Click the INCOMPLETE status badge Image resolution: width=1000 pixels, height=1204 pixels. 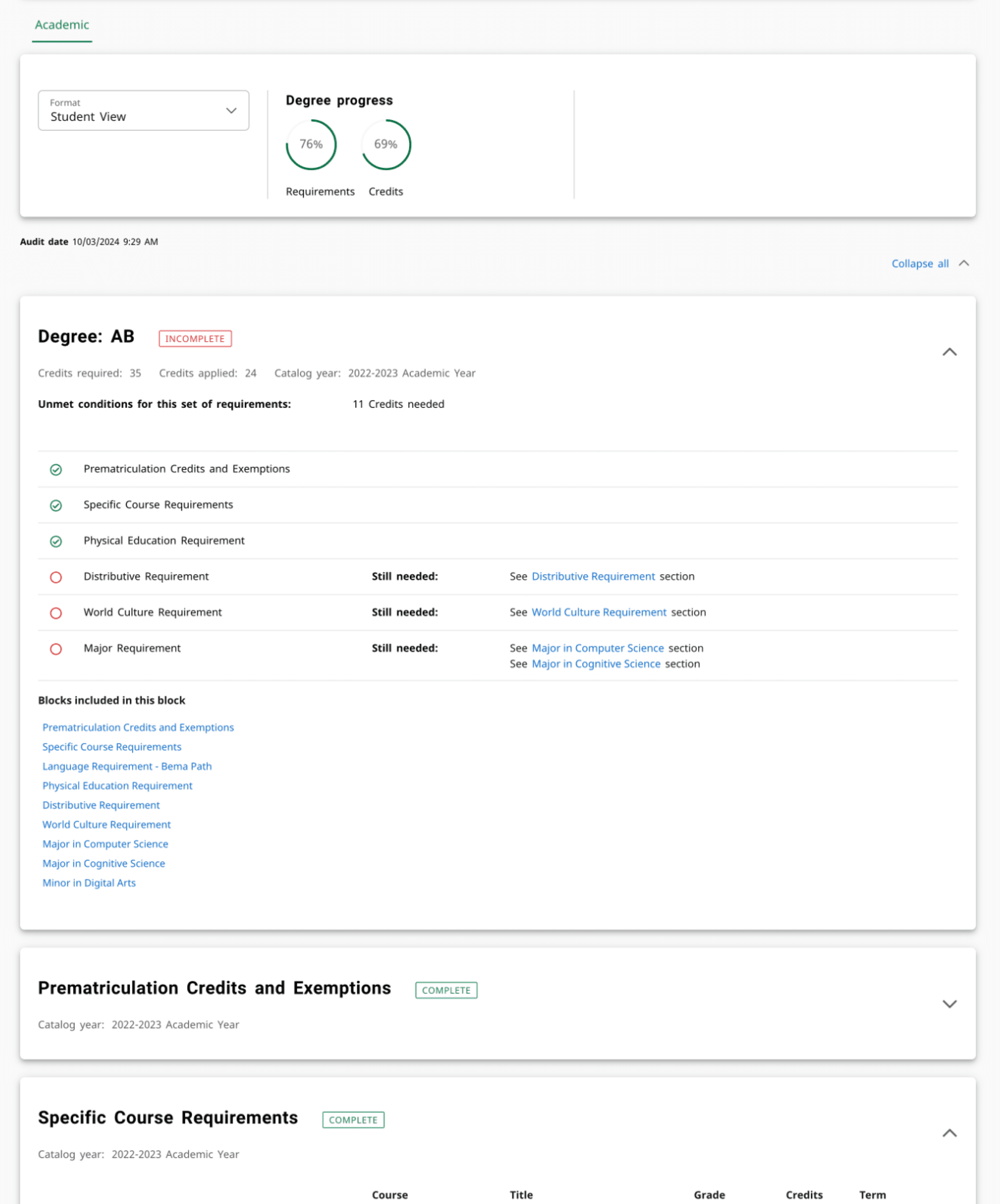pos(195,339)
